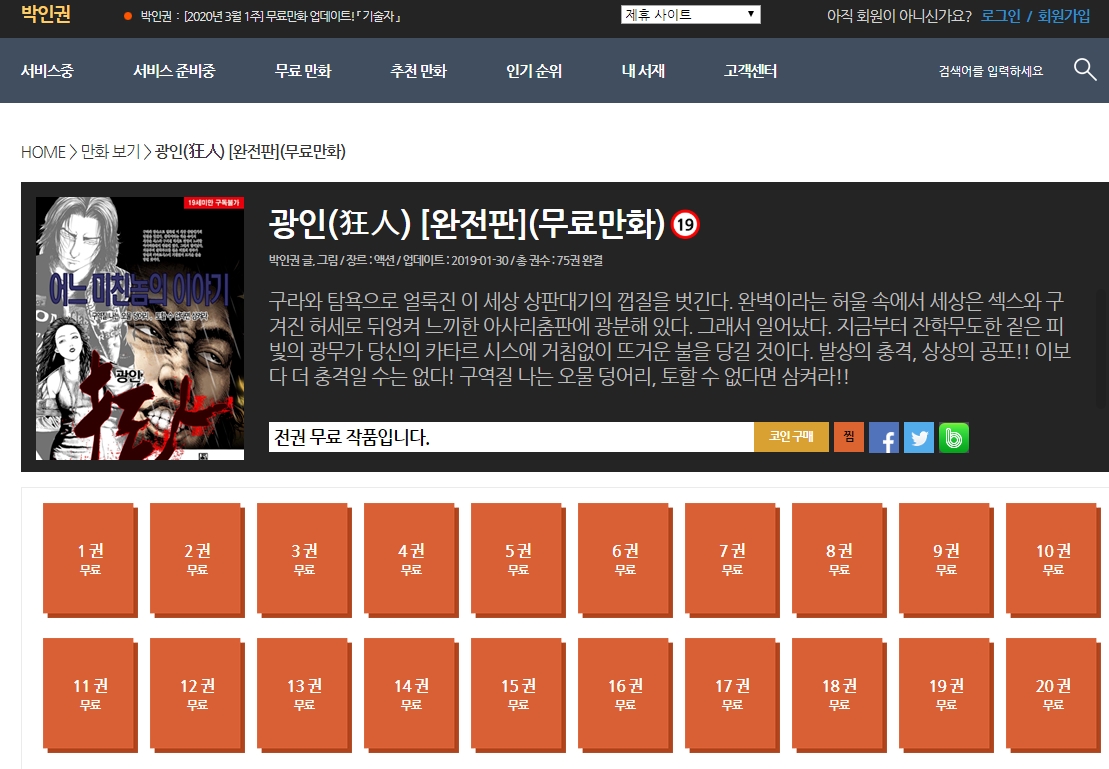Image resolution: width=1109 pixels, height=769 pixels.
Task: Open volume 11권 무료
Action: point(90,694)
